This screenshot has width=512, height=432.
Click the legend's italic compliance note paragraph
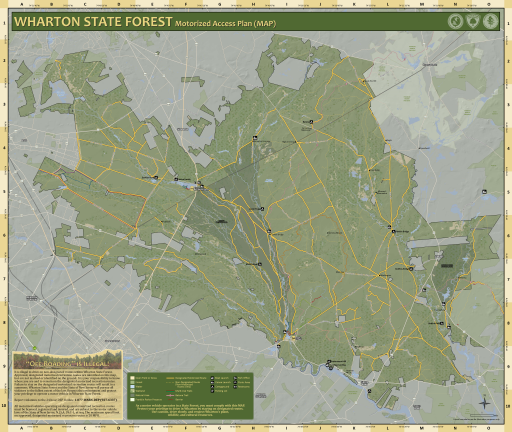[190, 410]
